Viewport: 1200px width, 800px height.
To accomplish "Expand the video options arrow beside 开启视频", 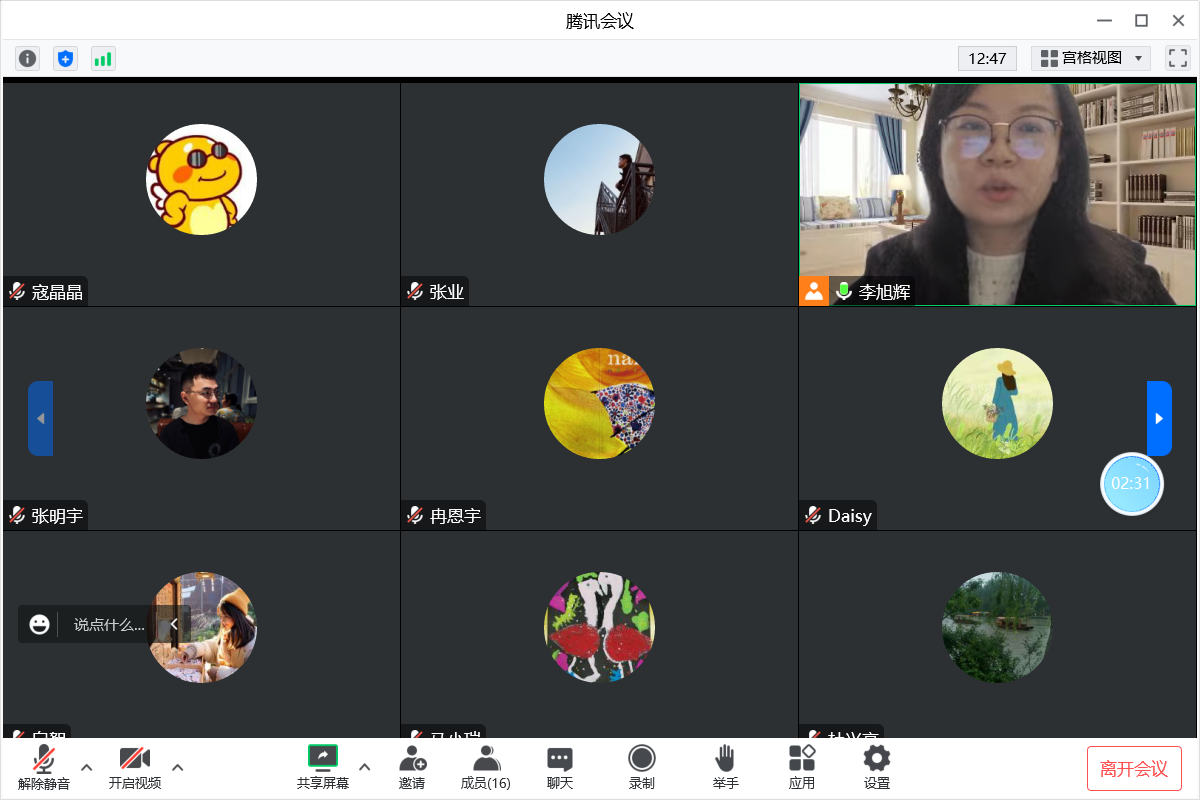I will pos(178,767).
